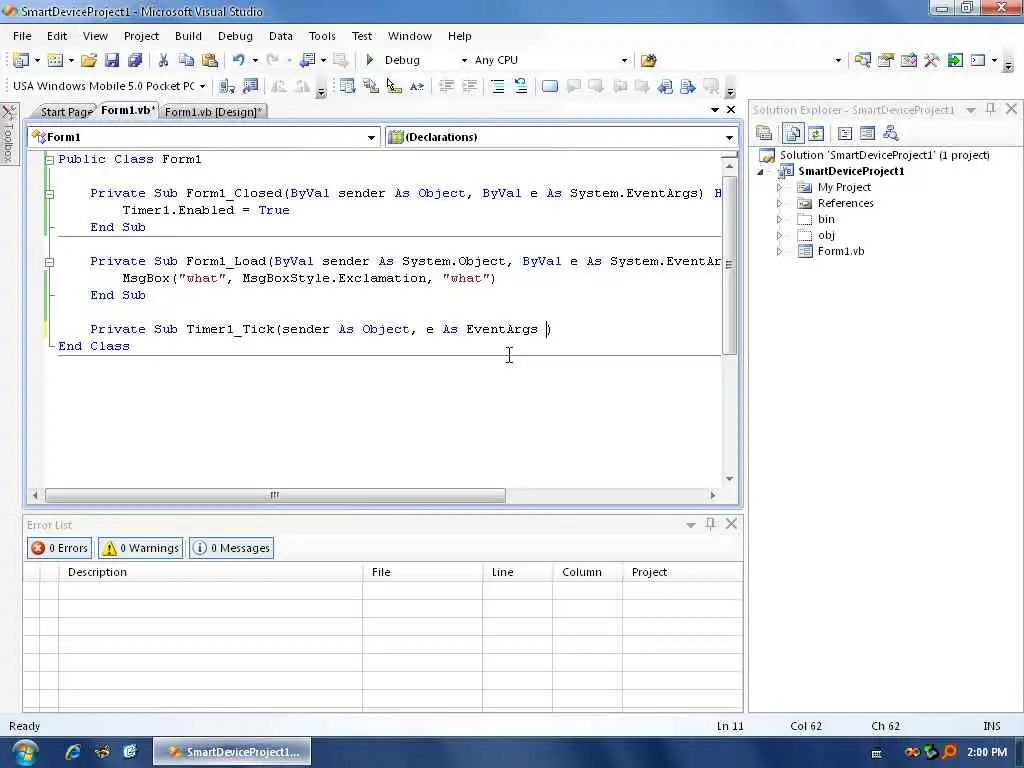This screenshot has width=1024, height=768.
Task: Open the Tools menu
Action: click(322, 36)
